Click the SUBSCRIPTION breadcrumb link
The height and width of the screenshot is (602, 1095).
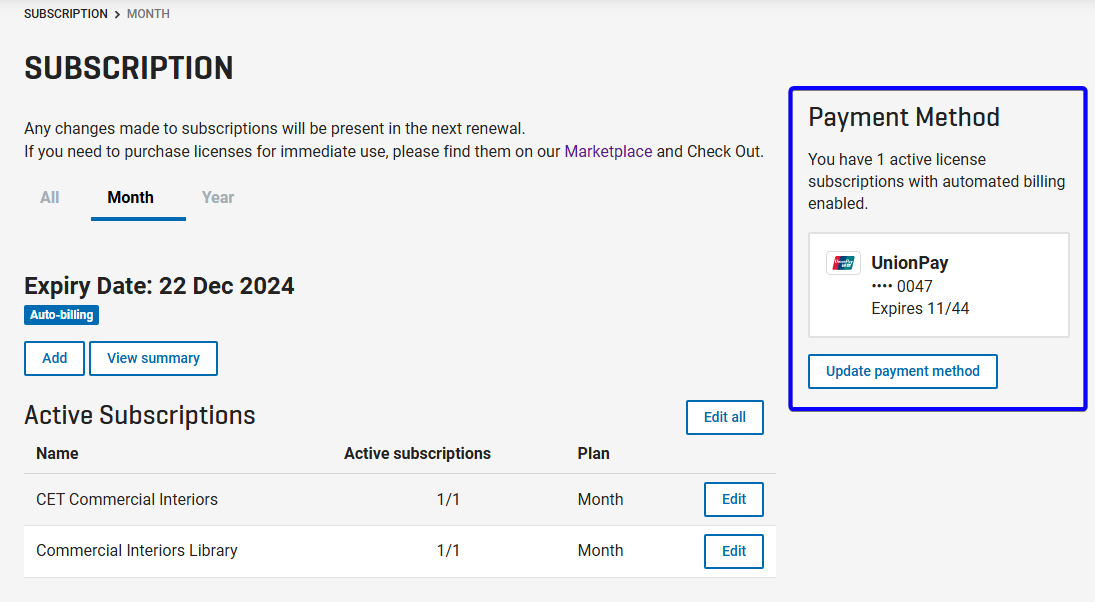pos(66,14)
